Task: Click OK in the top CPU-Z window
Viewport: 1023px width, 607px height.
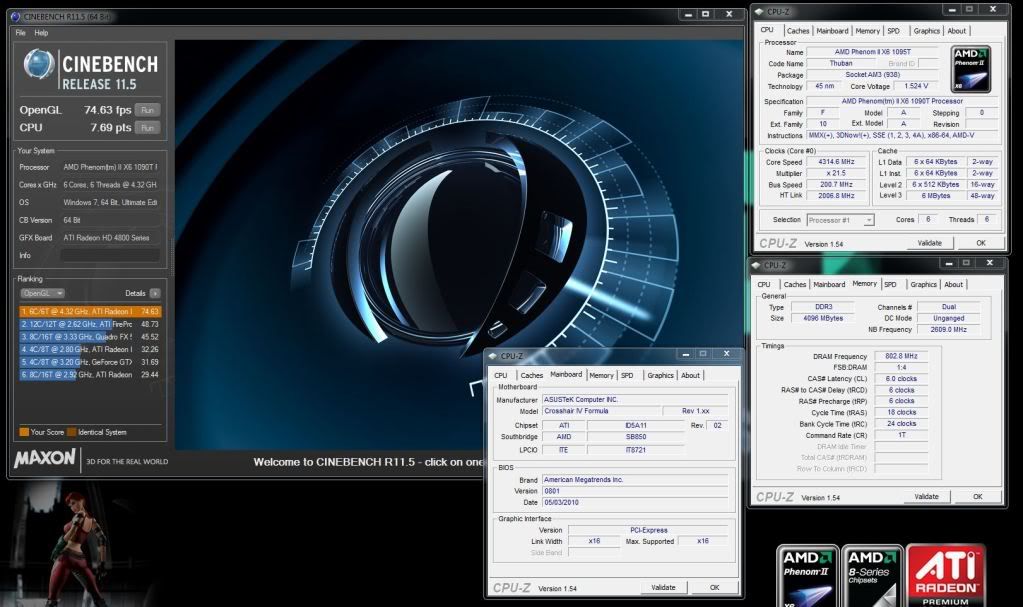Action: (981, 243)
